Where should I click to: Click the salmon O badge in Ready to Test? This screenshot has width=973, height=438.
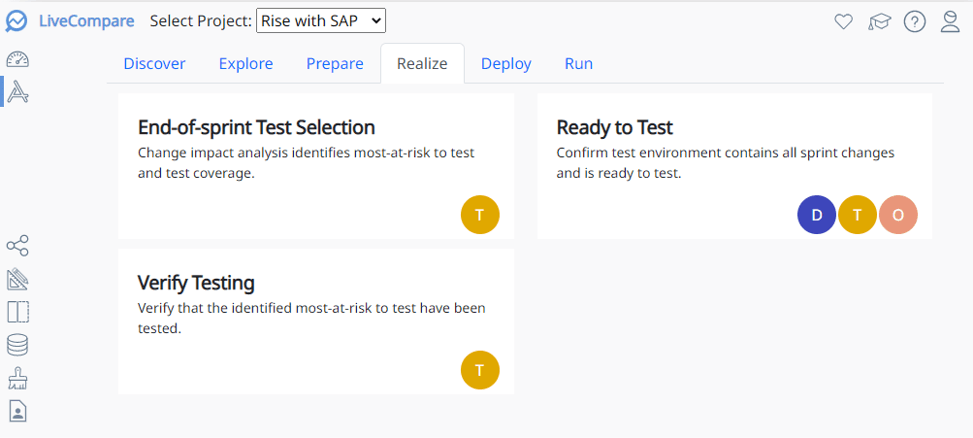coord(898,215)
